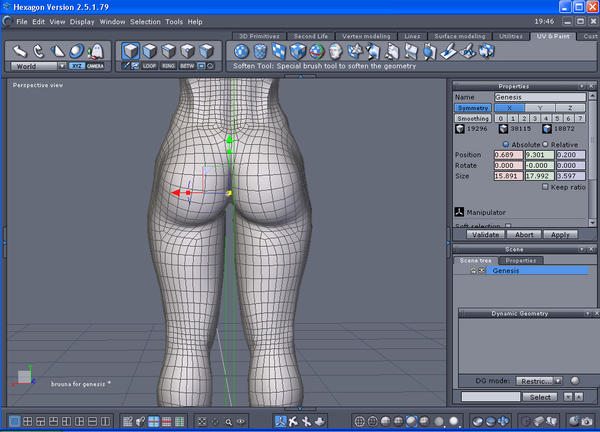The image size is (600, 432).
Task: Select the Relative radio button
Action: point(544,144)
